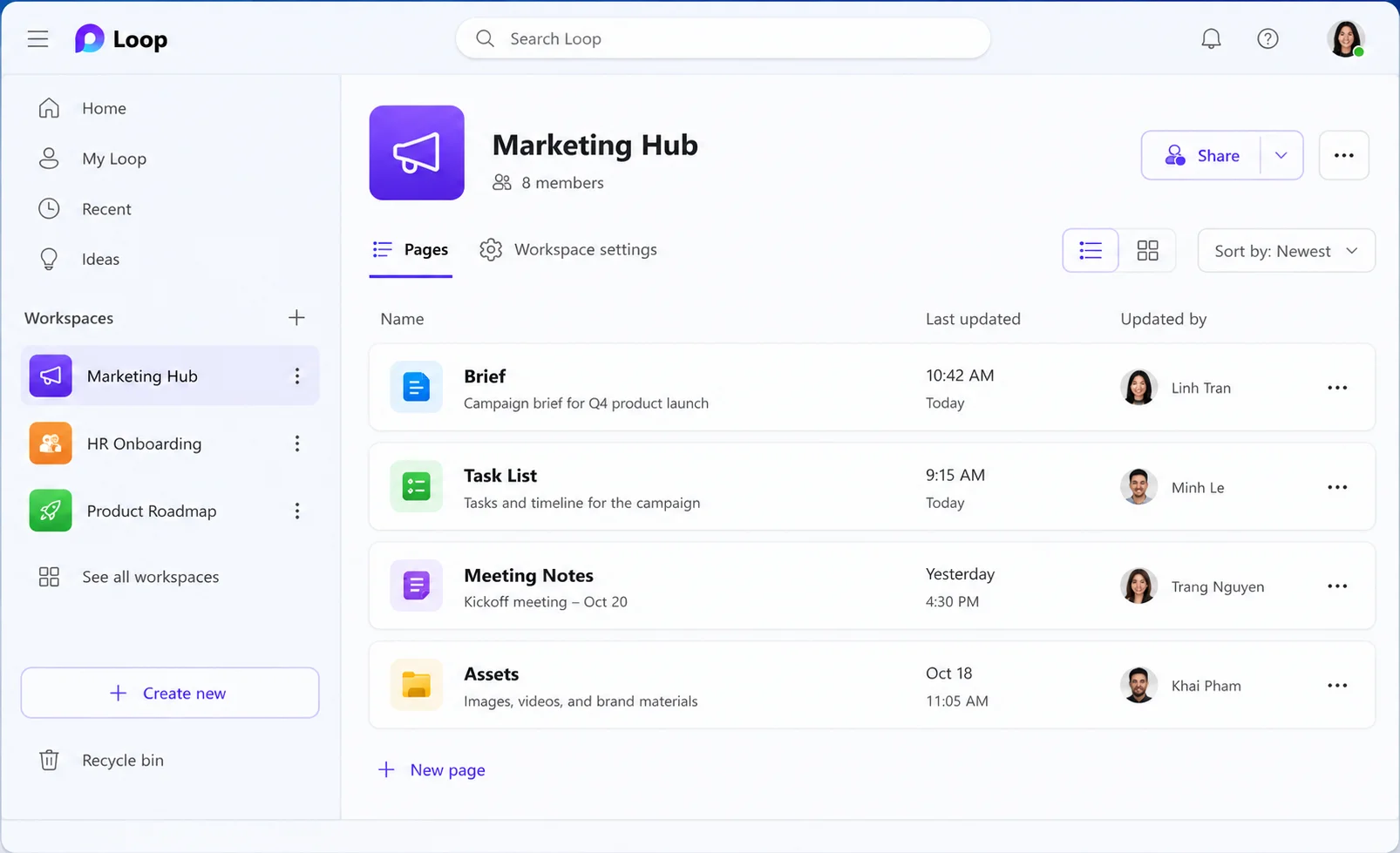This screenshot has height=853, width=1400.
Task: Select the HR Onboarding workspace
Action: coord(170,443)
